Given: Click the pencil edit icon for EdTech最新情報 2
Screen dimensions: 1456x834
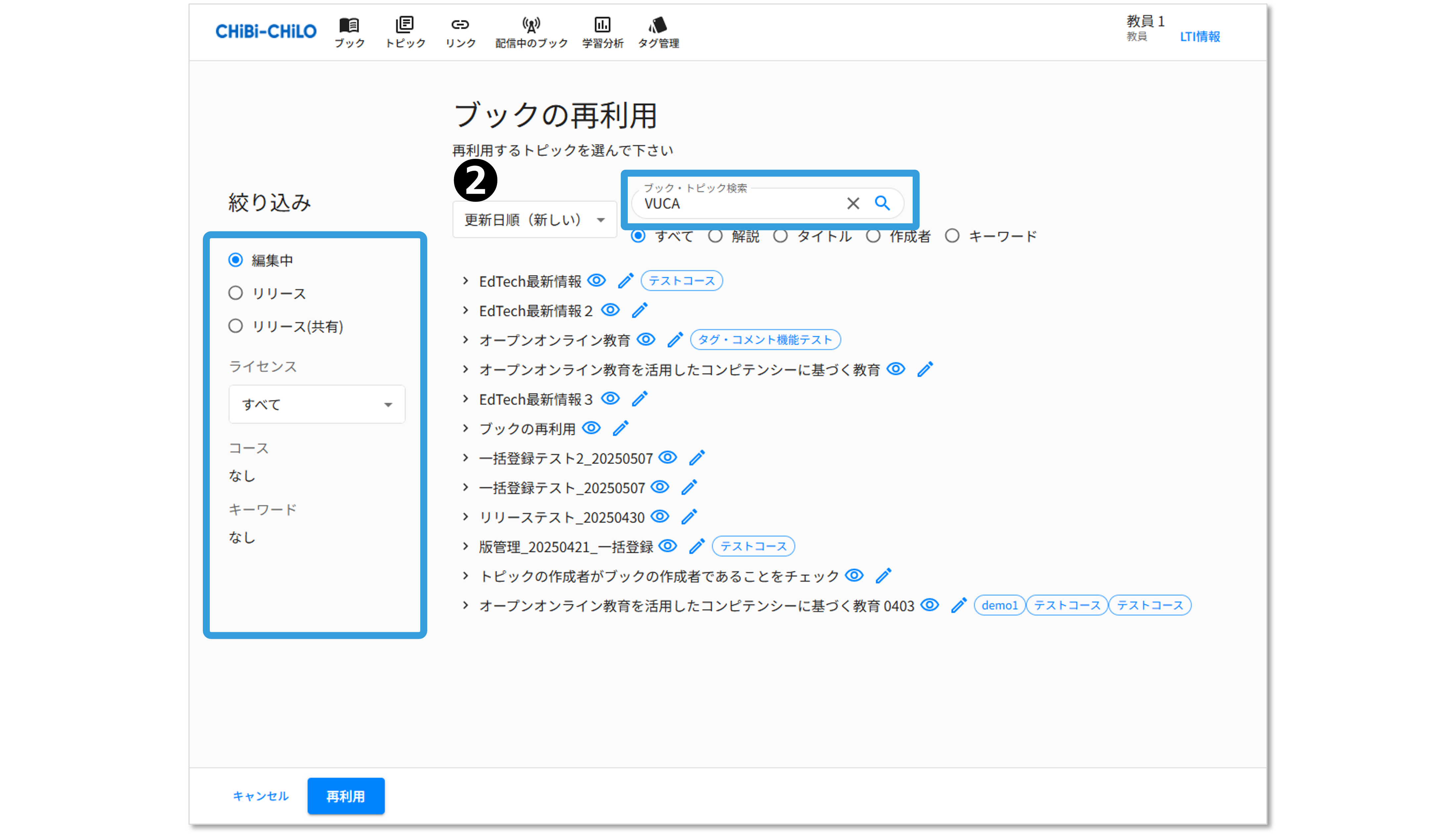Looking at the screenshot, I should [x=640, y=310].
